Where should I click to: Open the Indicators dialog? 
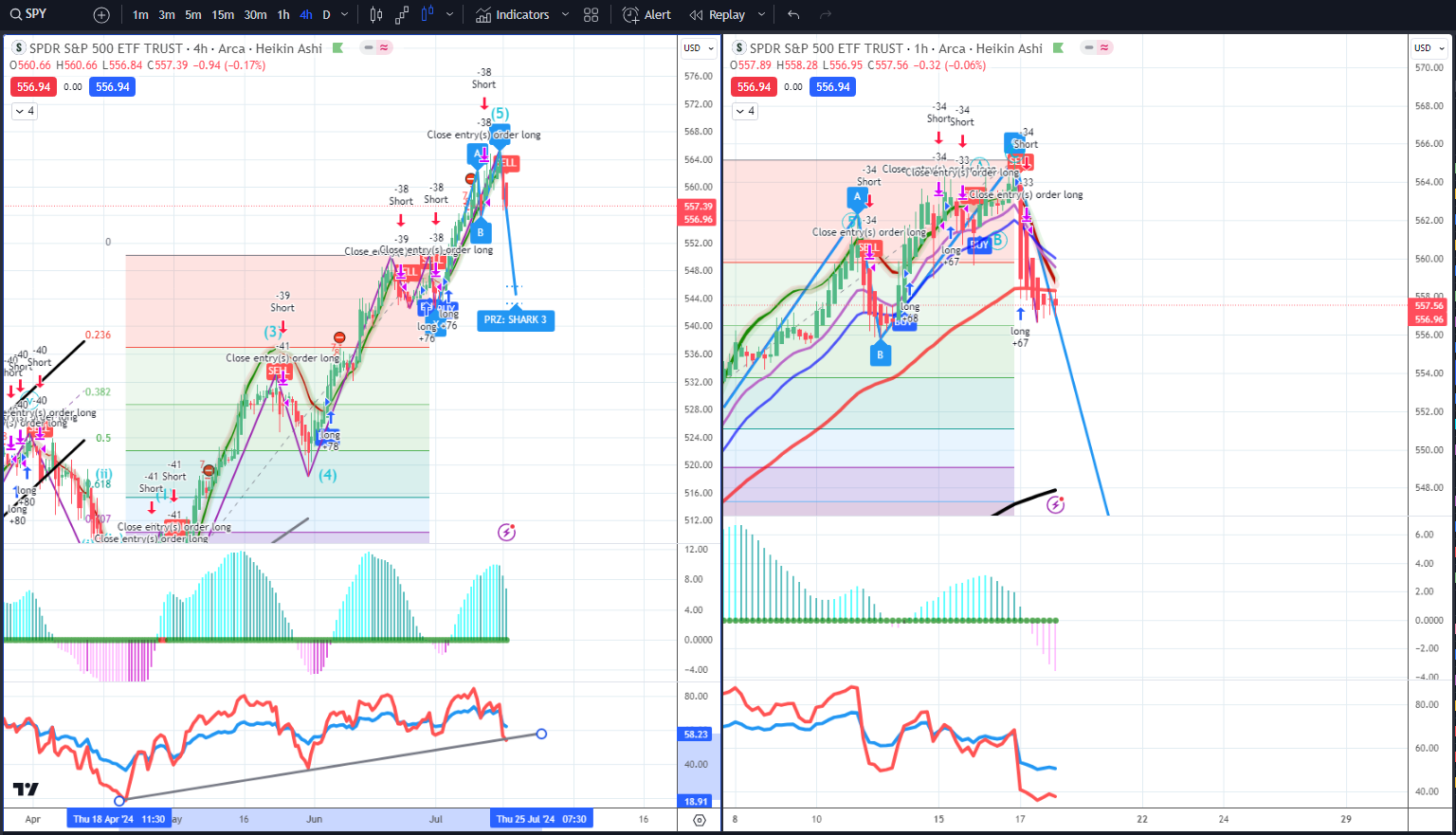pyautogui.click(x=513, y=15)
